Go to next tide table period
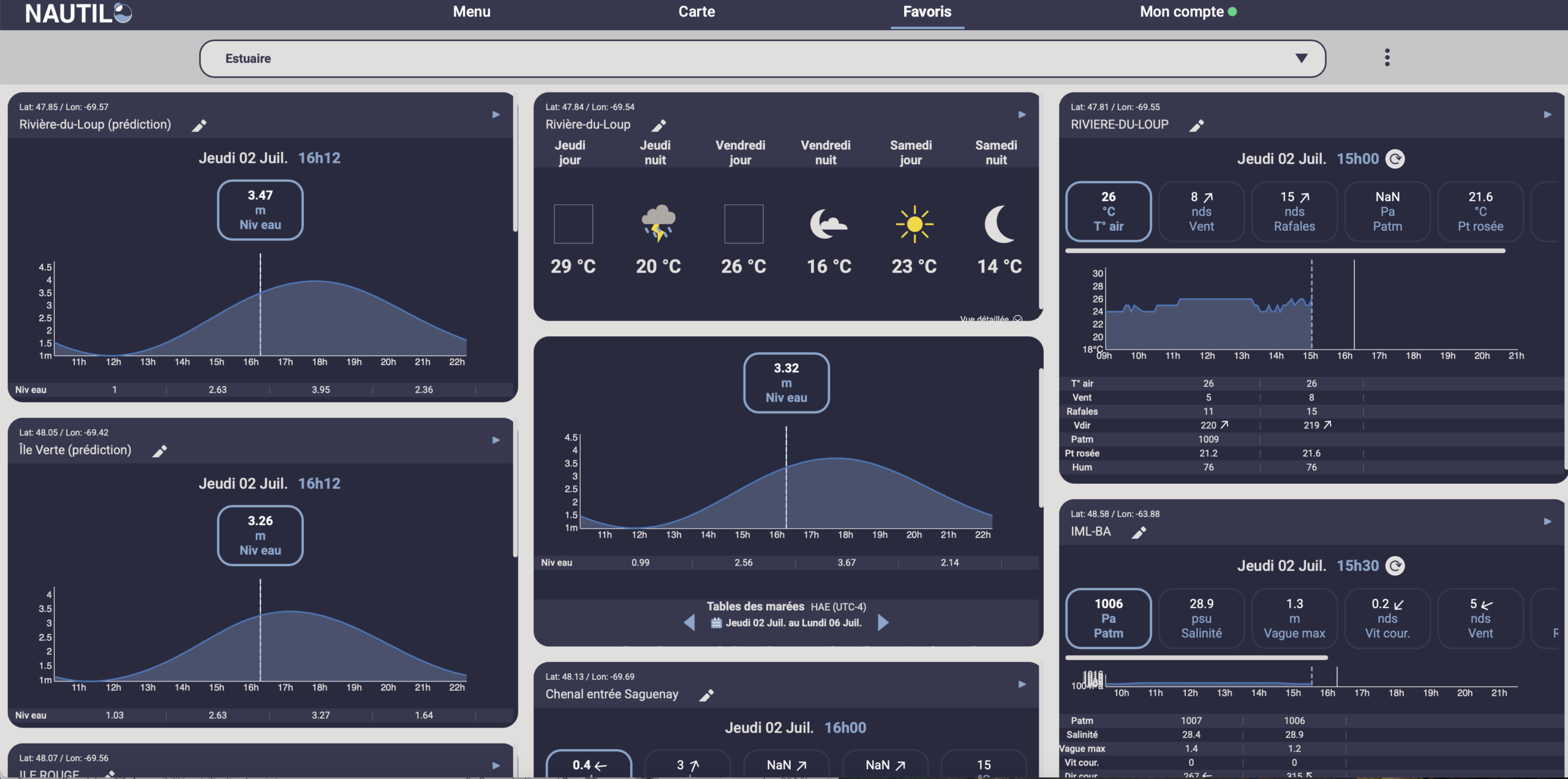The width and height of the screenshot is (1568, 779). click(x=883, y=623)
